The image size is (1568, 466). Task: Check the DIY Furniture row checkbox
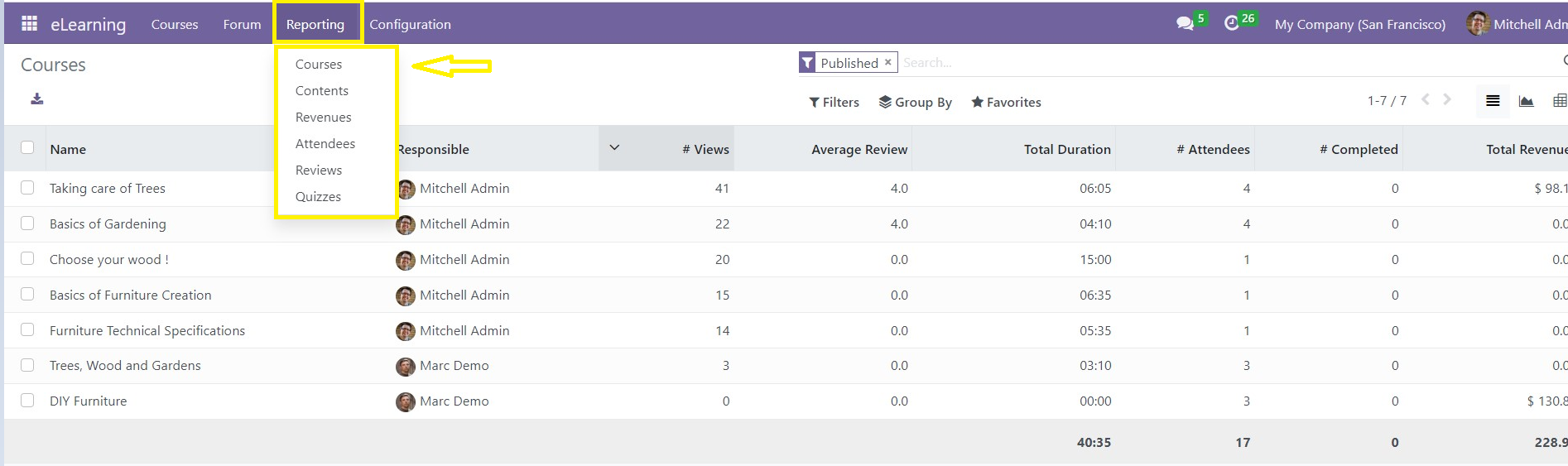coord(27,401)
